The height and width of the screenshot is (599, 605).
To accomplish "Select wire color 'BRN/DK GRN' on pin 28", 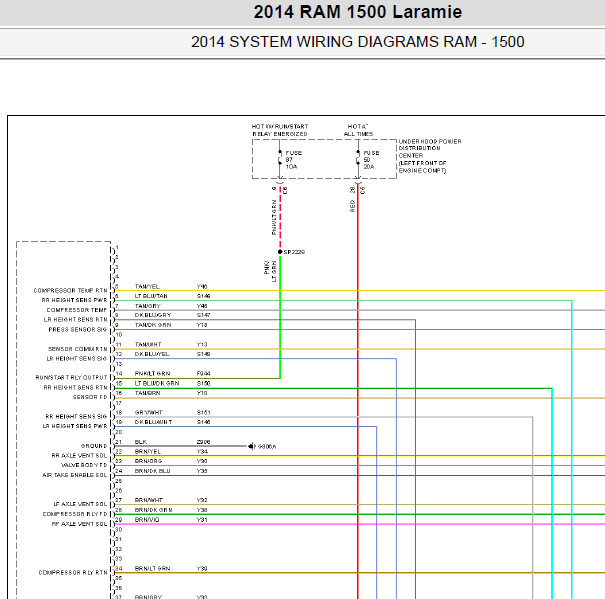I will (x=154, y=510).
